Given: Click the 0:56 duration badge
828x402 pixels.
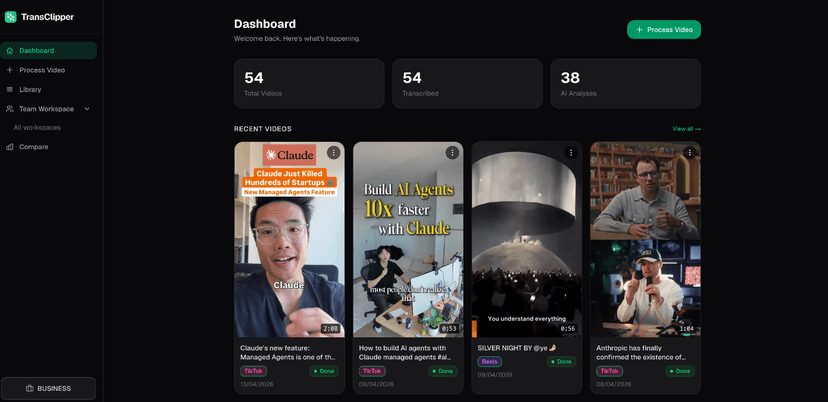Looking at the screenshot, I should coord(568,329).
